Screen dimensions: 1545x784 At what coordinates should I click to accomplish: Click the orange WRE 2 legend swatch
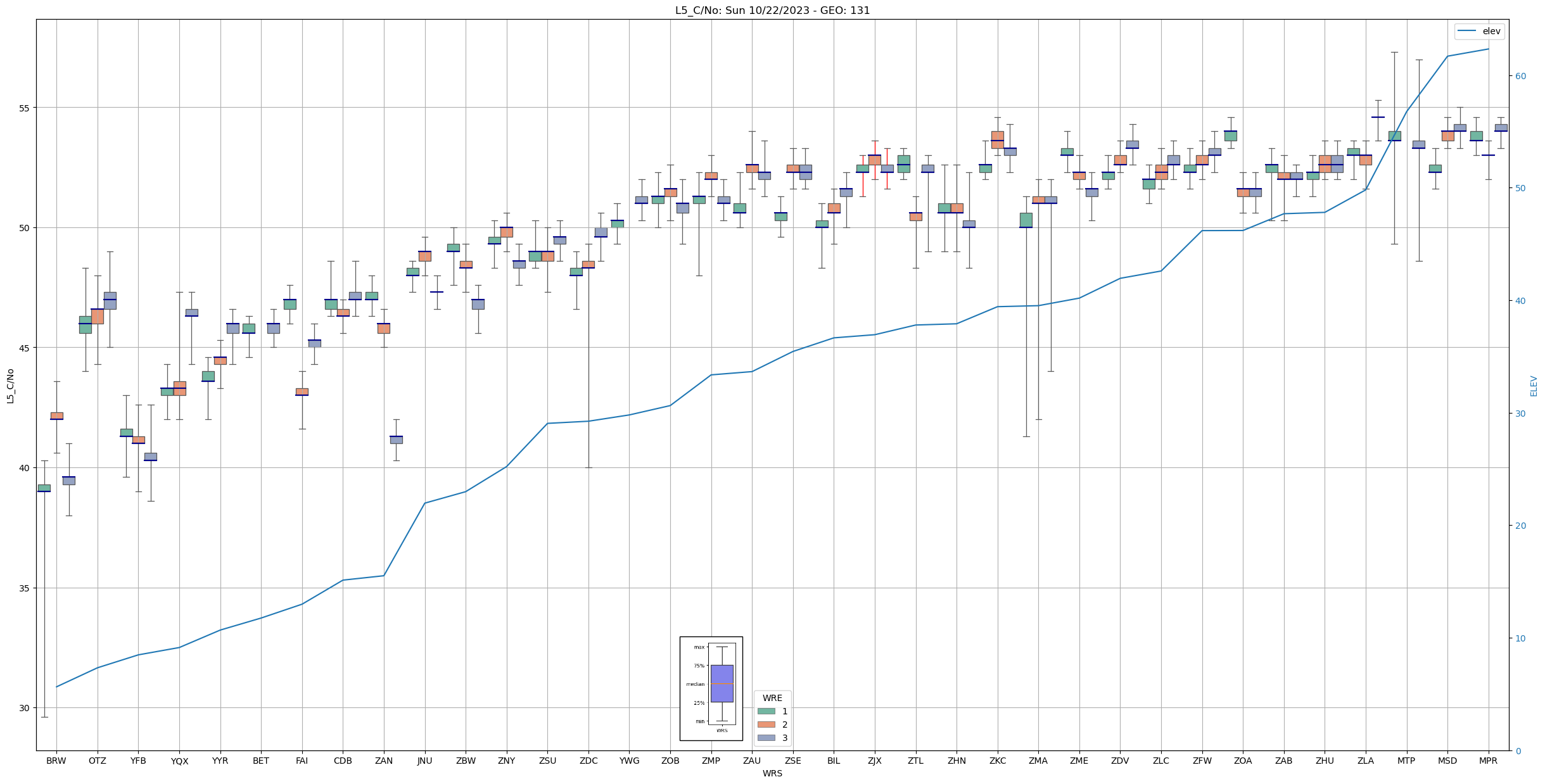766,724
